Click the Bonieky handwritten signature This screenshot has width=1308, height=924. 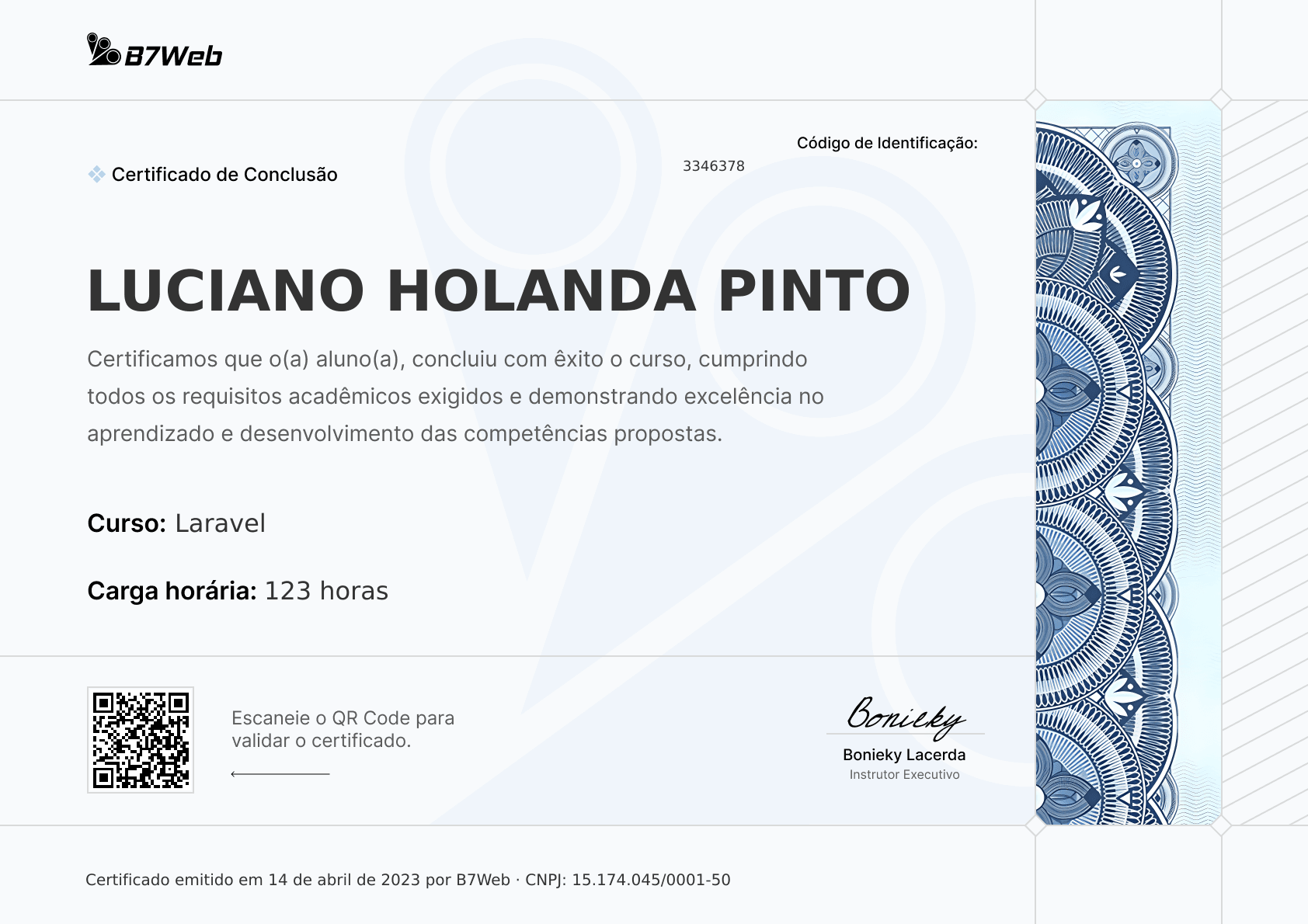tap(905, 716)
